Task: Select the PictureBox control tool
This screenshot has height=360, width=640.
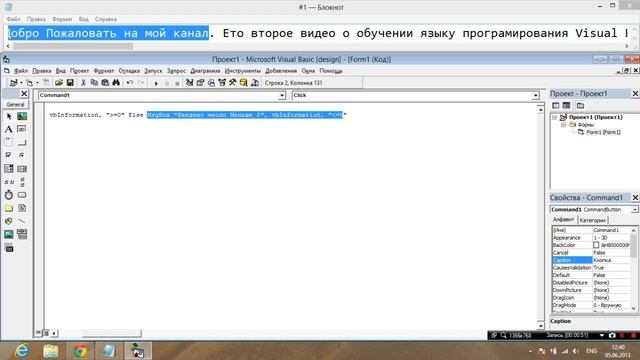Action: 22,116
